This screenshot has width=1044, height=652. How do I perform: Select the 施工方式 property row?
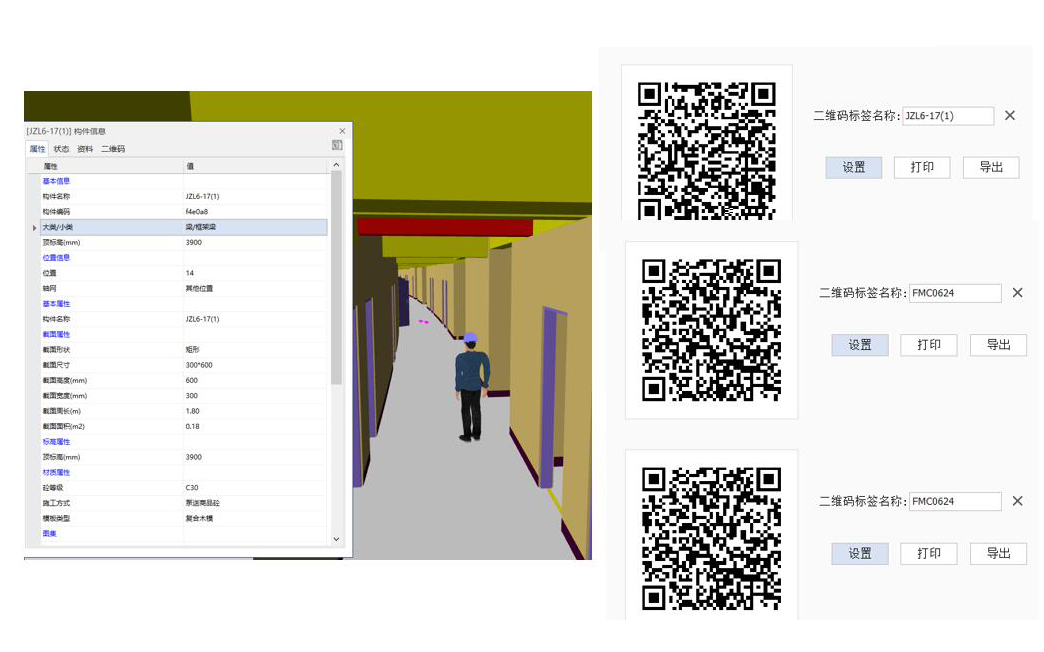point(184,503)
